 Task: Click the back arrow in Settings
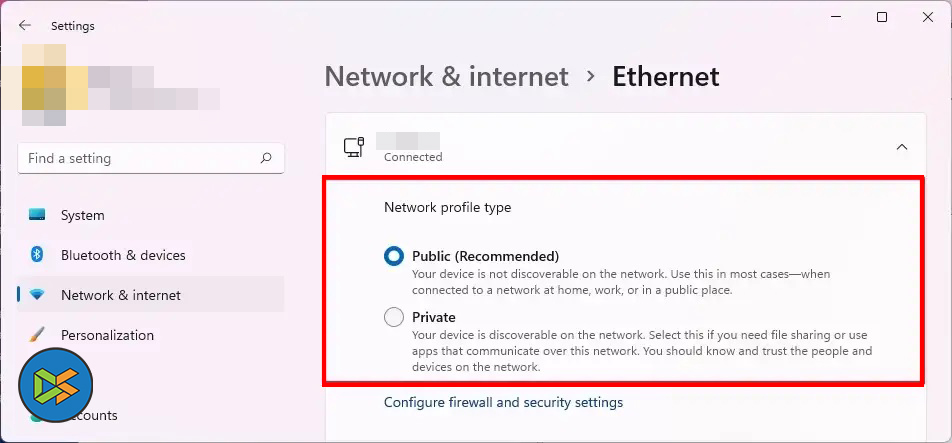tap(25, 26)
